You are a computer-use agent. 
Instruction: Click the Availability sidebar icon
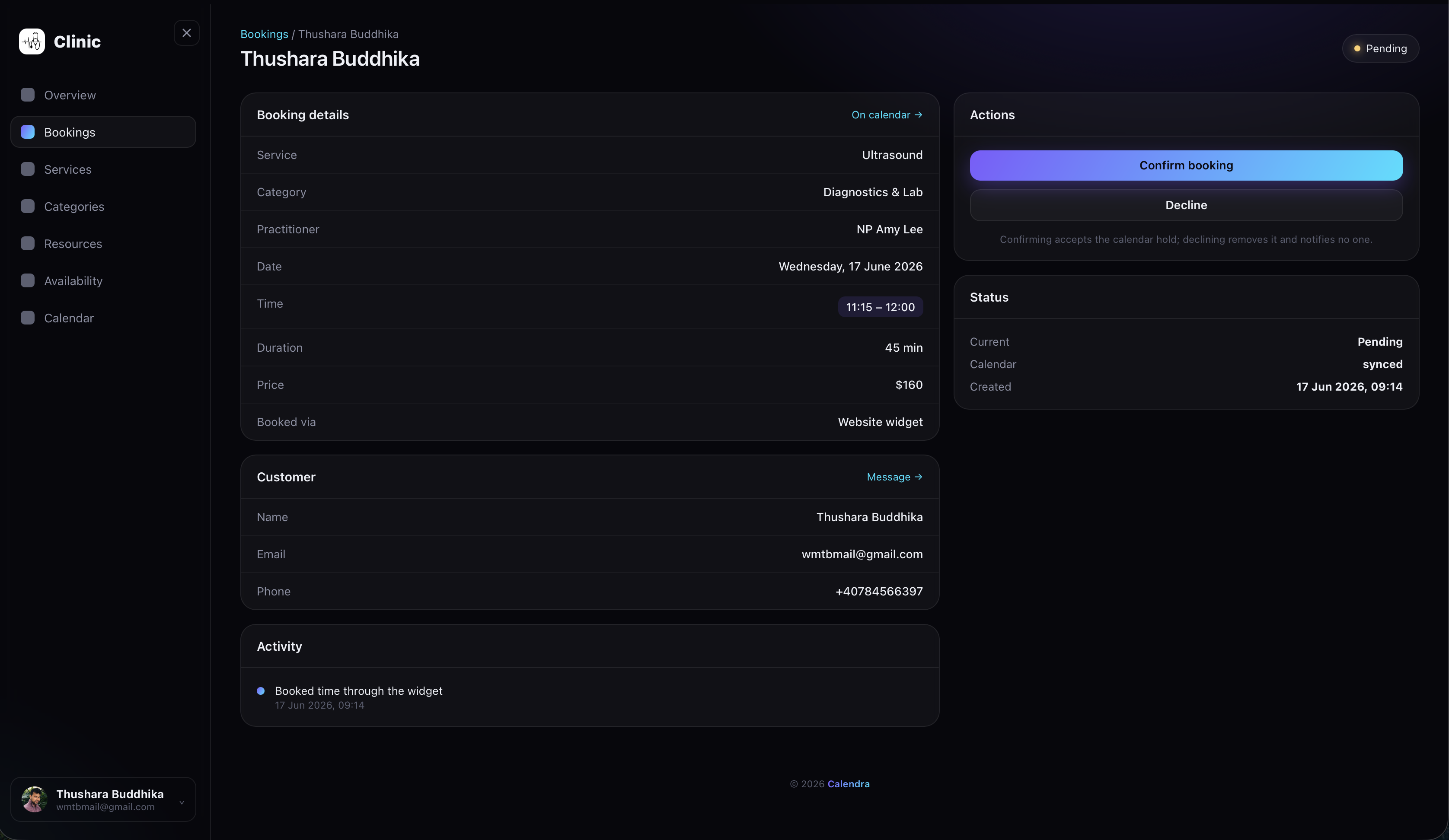coord(28,280)
